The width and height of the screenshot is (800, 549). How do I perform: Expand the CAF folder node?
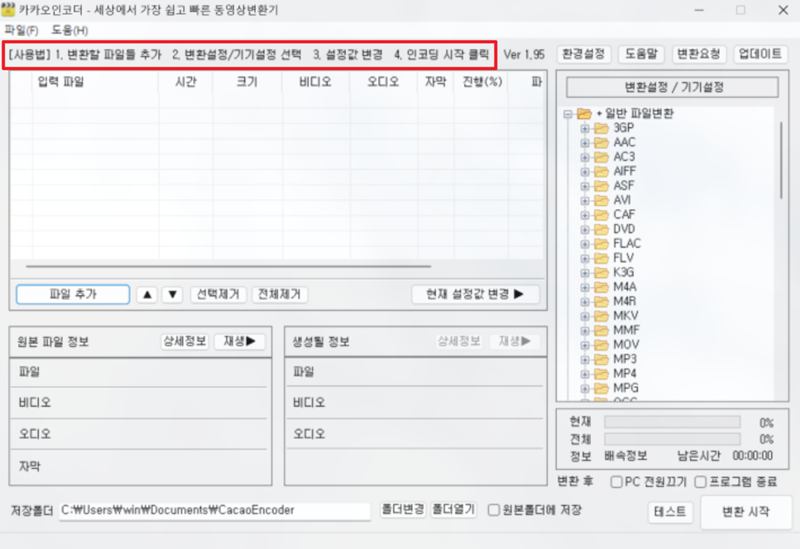585,215
